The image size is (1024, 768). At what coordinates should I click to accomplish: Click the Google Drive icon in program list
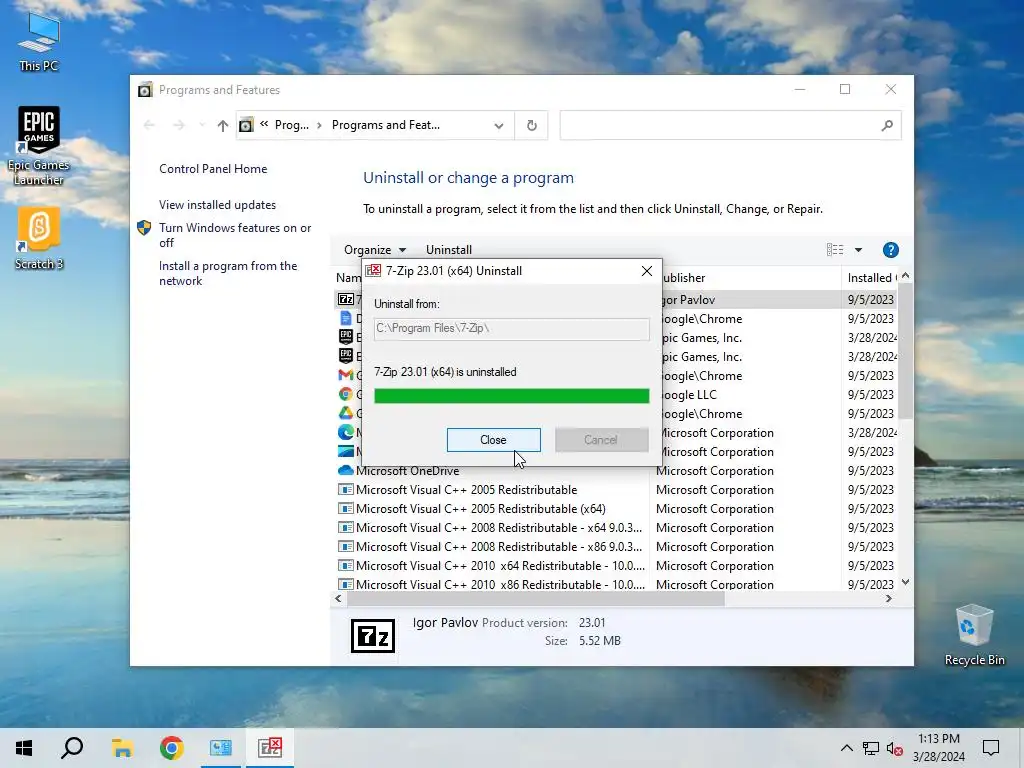tap(345, 413)
